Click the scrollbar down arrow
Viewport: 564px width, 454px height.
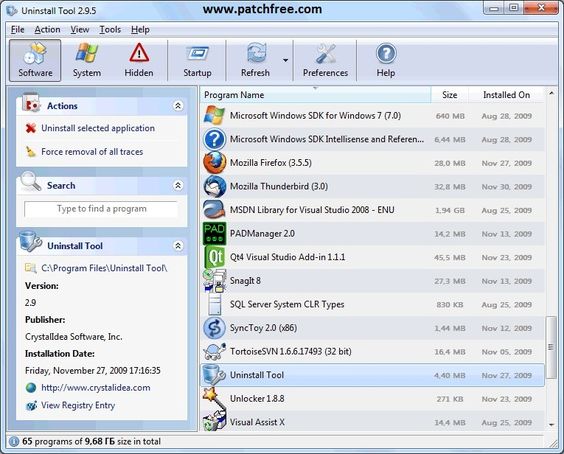coord(551,425)
